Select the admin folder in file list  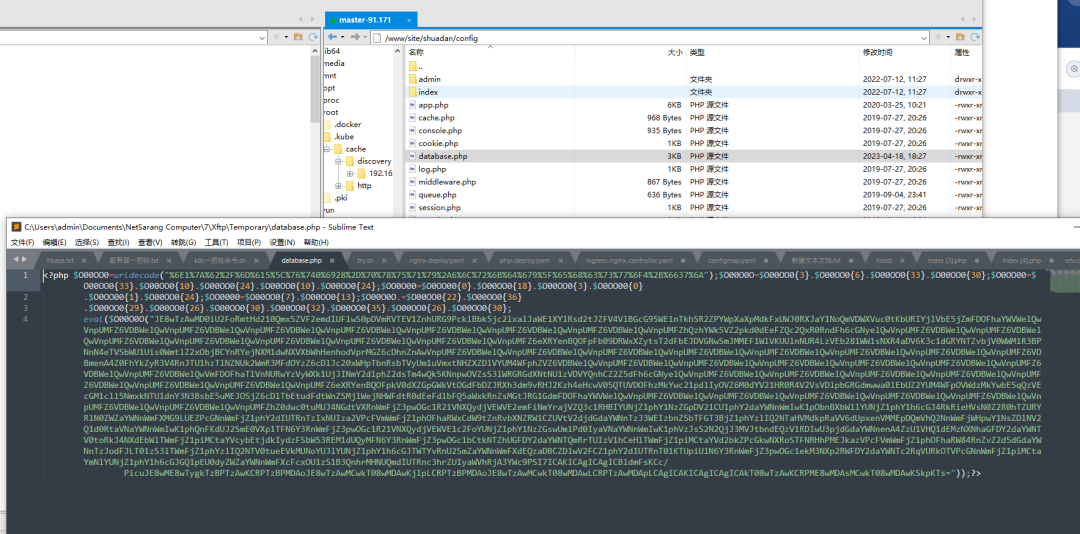pos(429,79)
